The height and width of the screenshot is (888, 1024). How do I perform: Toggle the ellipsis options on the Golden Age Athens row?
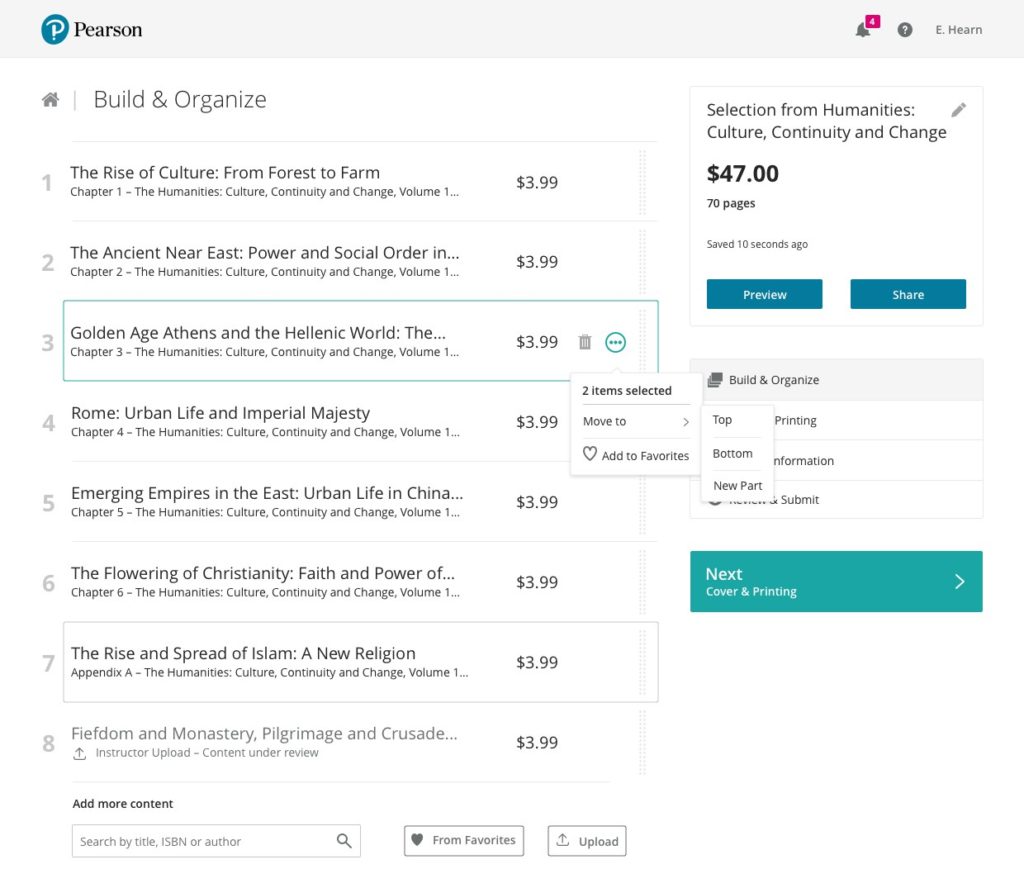click(x=615, y=341)
